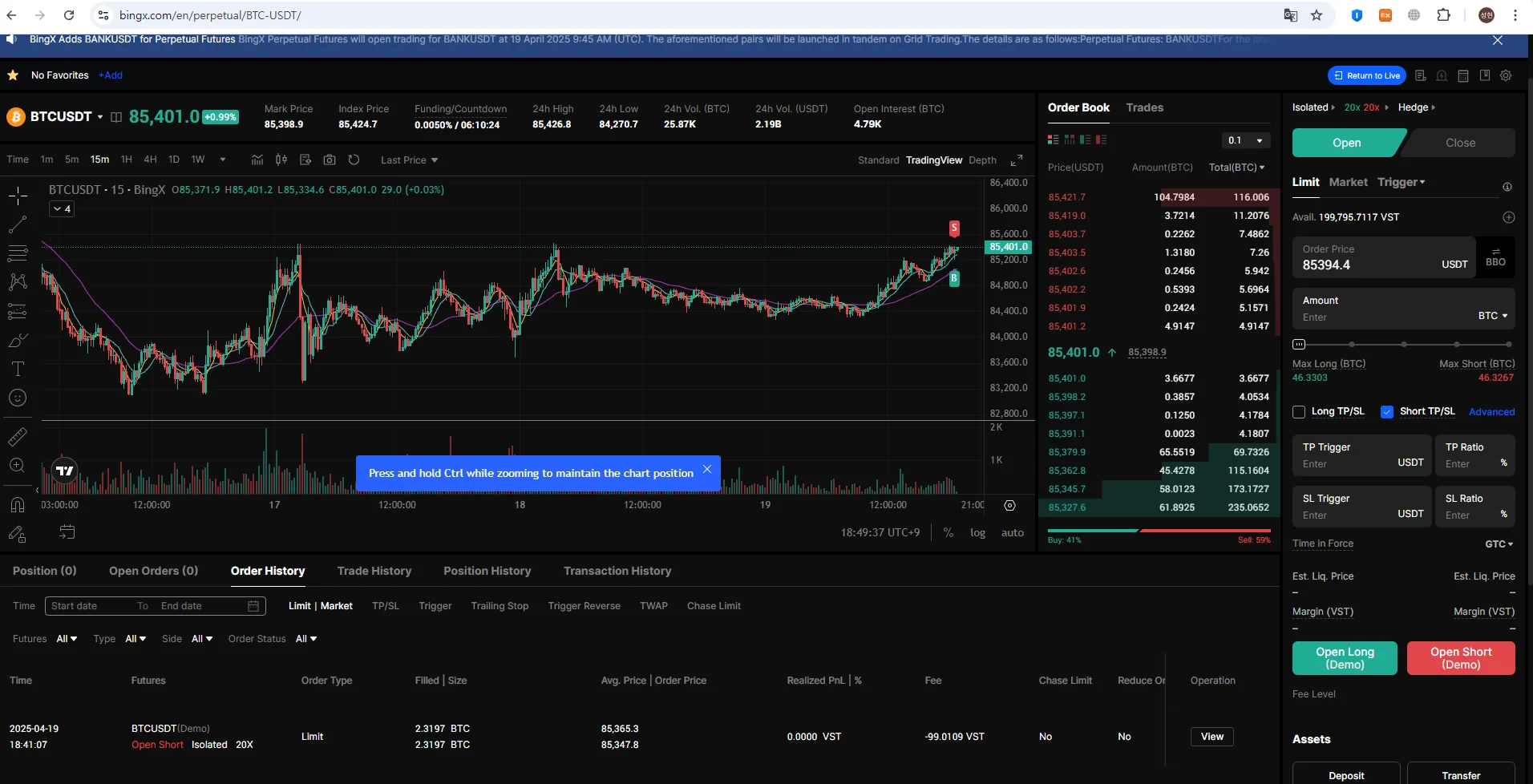Open chart order display settings icon
Viewport: 1533px width, 784px height.
[x=305, y=160]
